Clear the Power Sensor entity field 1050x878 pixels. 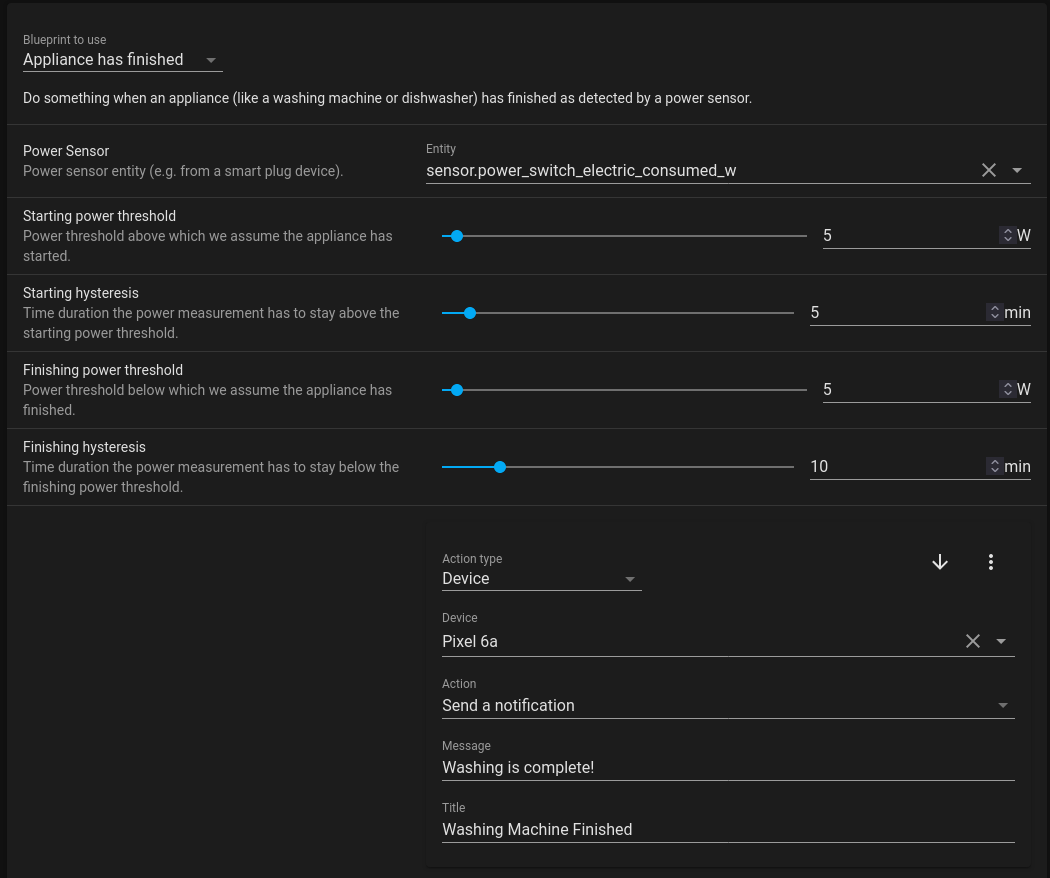(988, 170)
